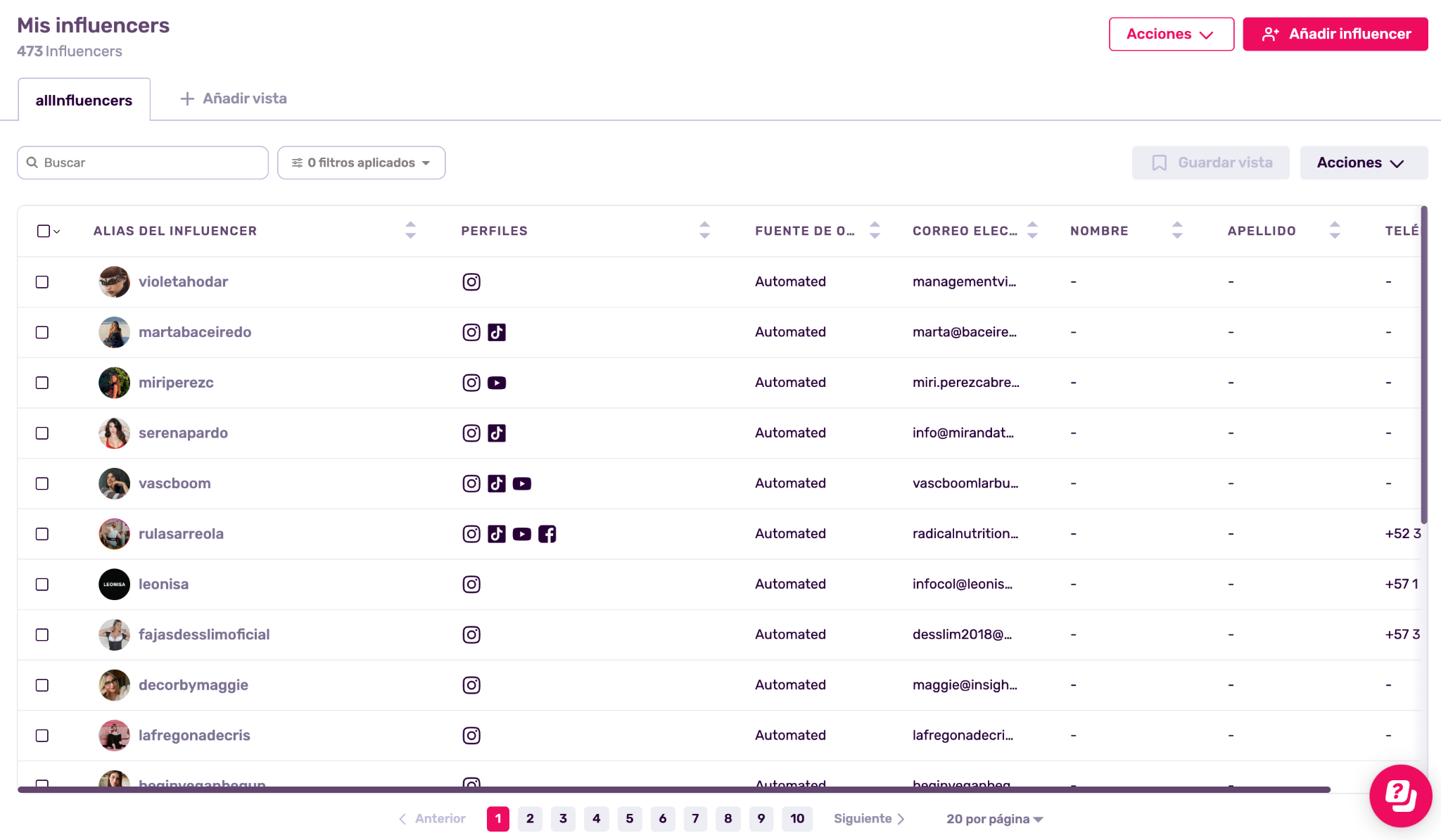Click the Añadir influencer button
This screenshot has width=1441, height=840.
[1335, 34]
